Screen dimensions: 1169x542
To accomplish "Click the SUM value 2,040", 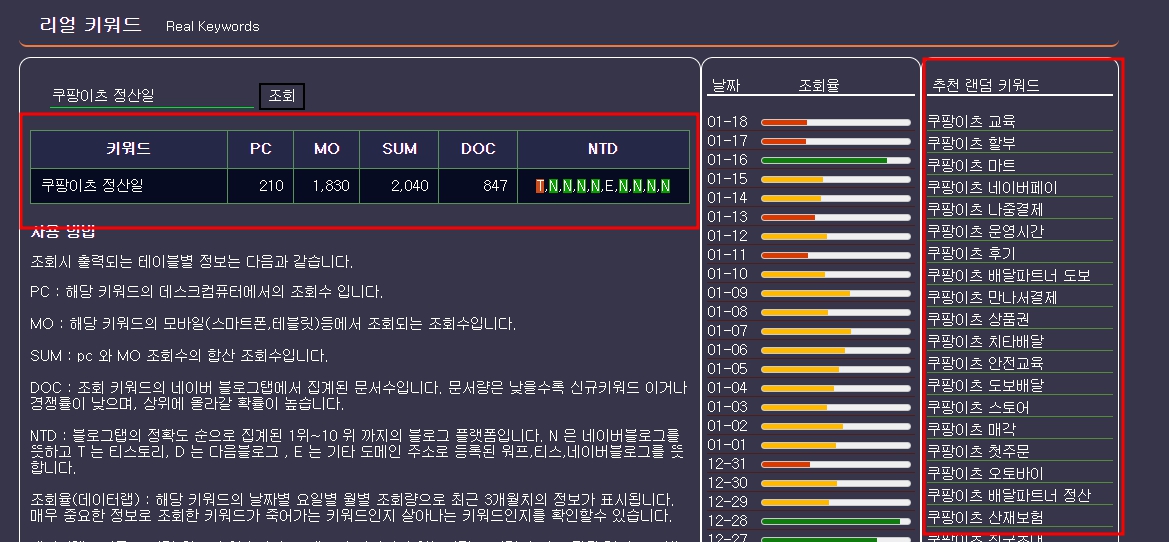I will pyautogui.click(x=410, y=186).
